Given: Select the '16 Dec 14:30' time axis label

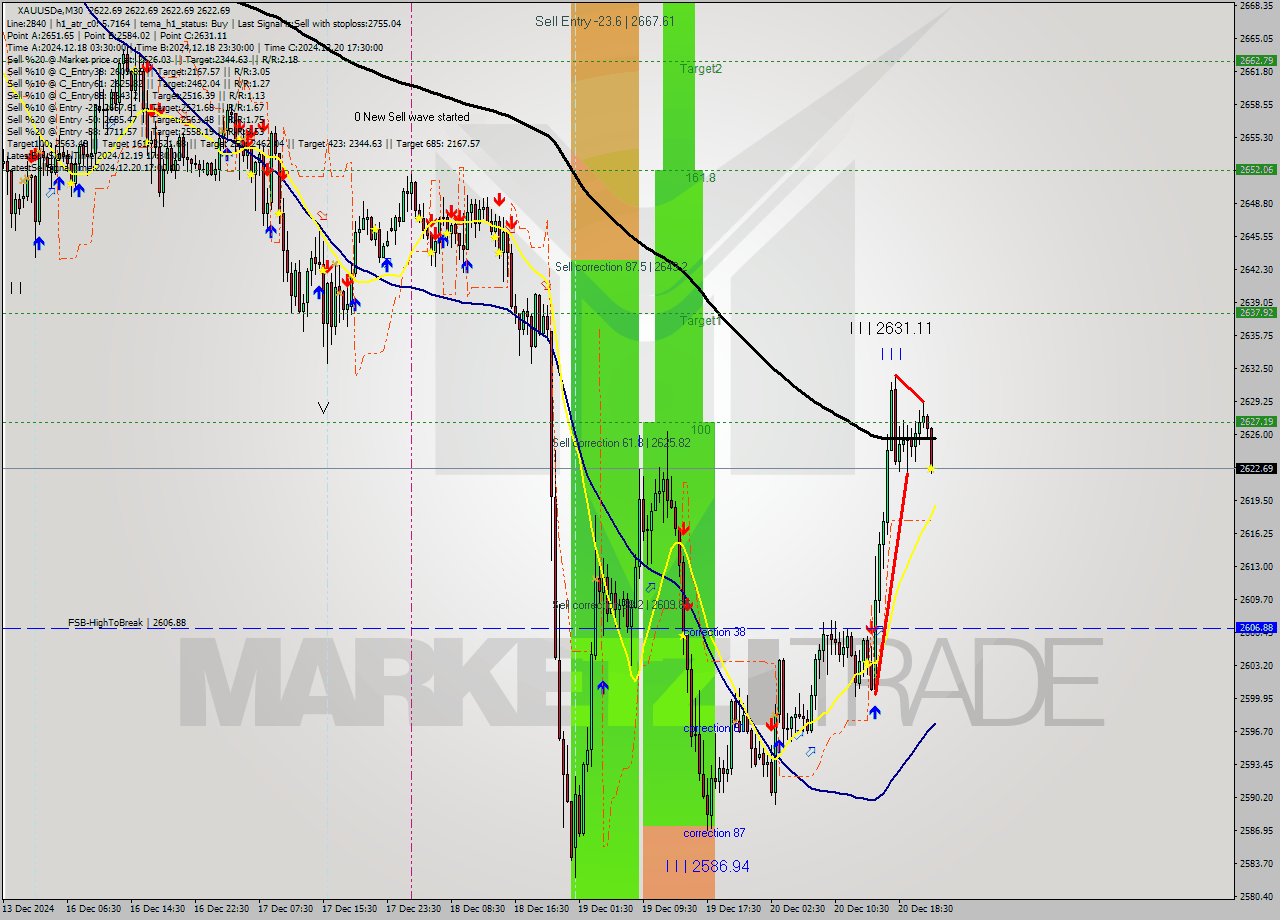Looking at the screenshot, I should tap(158, 909).
